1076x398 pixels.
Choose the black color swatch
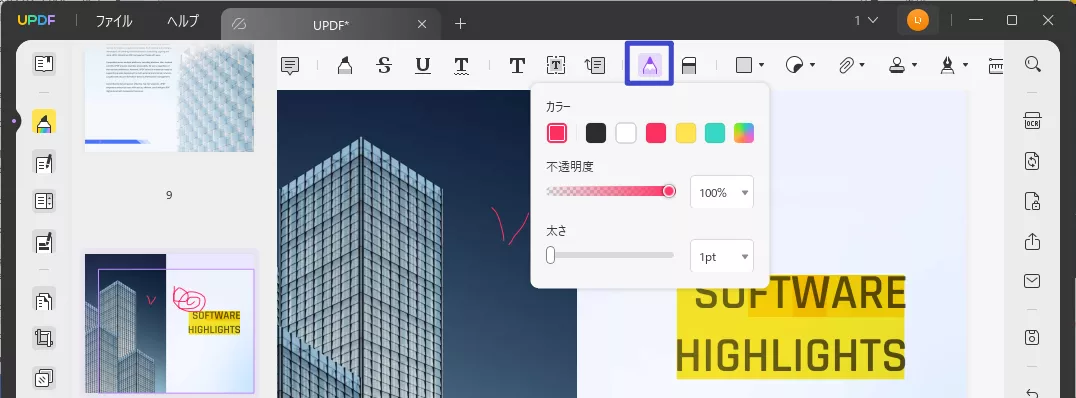(x=596, y=132)
